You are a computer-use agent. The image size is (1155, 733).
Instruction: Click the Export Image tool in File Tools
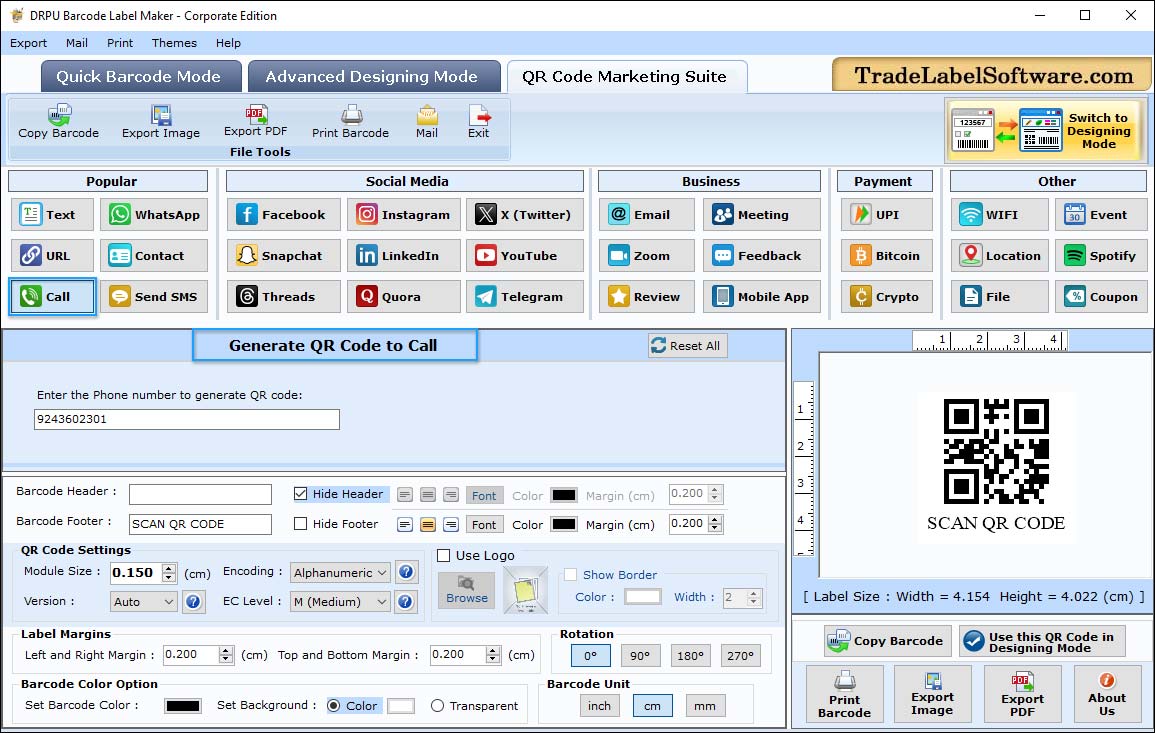click(x=161, y=122)
